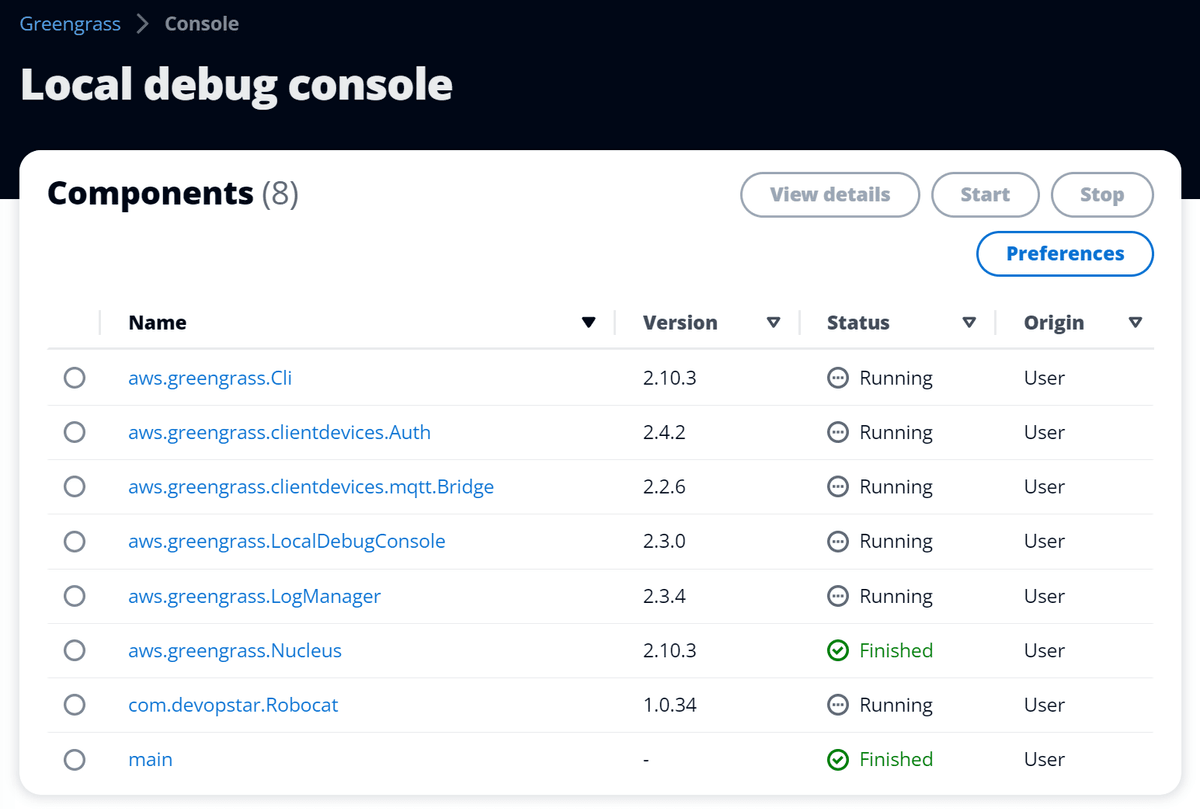The image size is (1200, 809).
Task: Click the Running status icon beside LogManager
Action: pos(837,595)
